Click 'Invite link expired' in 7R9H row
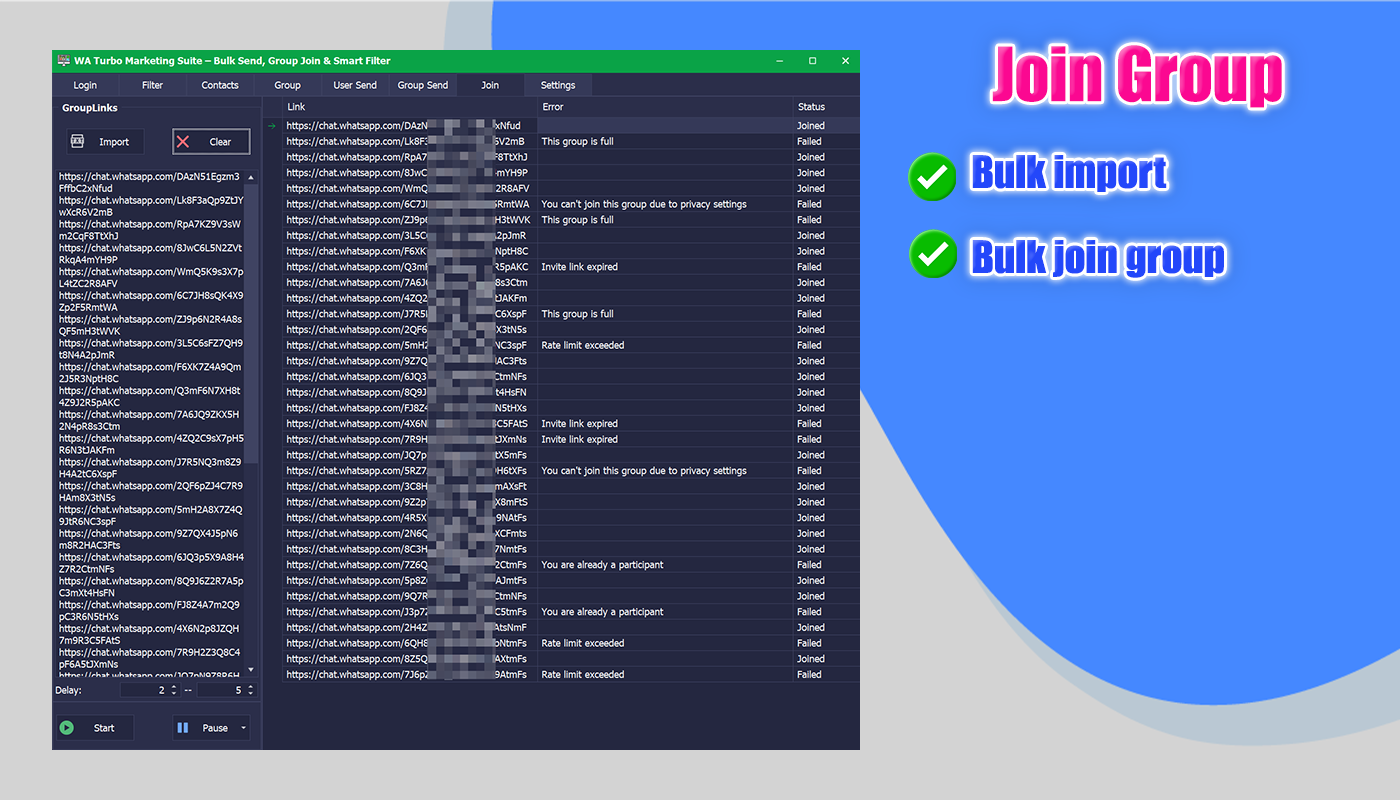This screenshot has height=800, width=1400. [x=580, y=439]
